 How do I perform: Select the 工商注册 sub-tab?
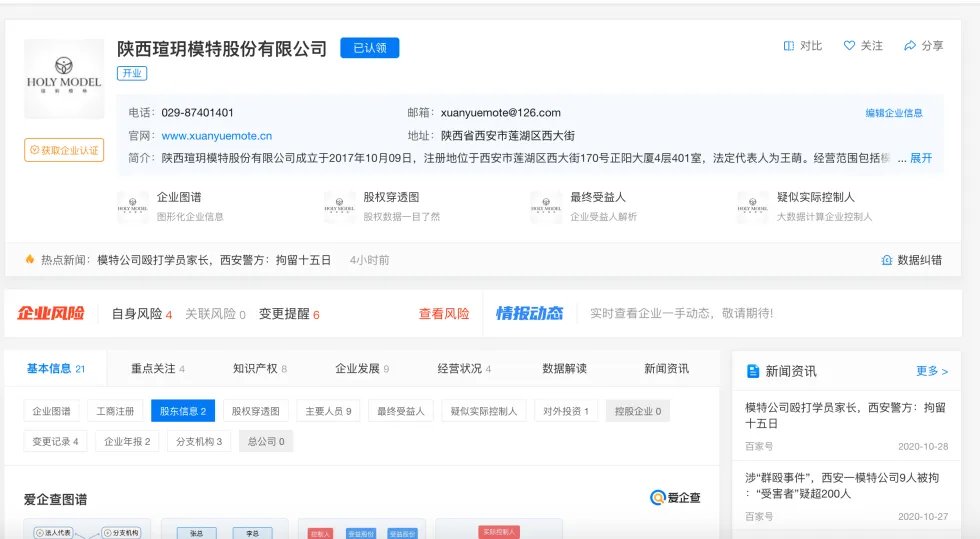point(115,411)
